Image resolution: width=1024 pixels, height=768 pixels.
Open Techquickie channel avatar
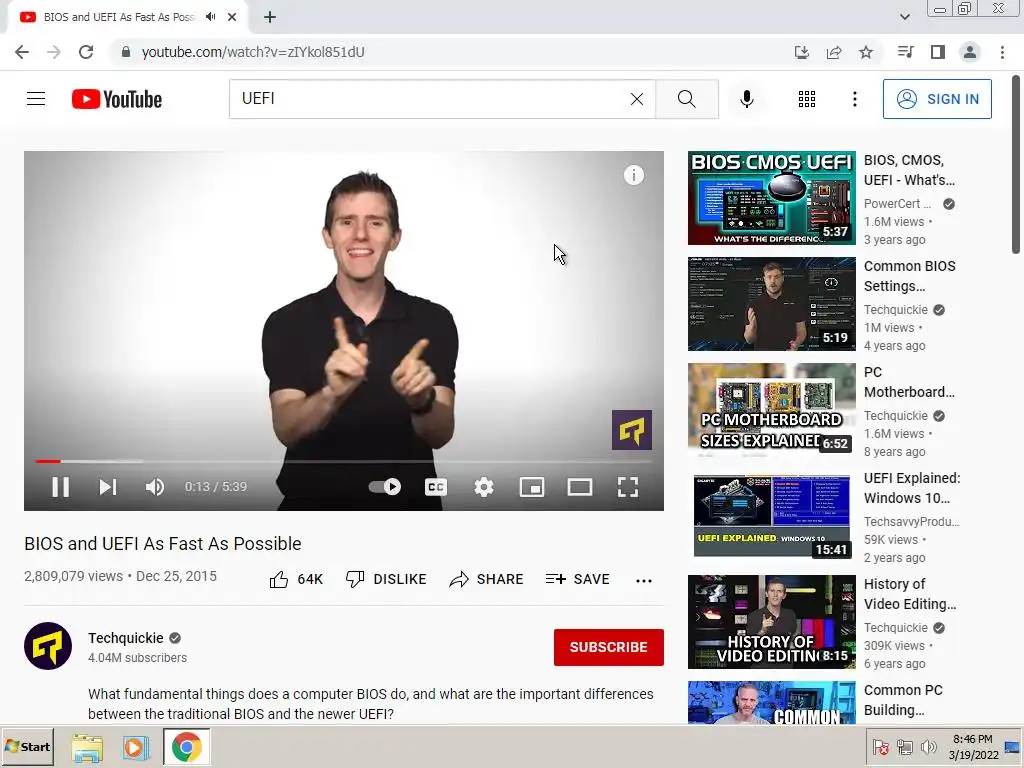[48, 646]
